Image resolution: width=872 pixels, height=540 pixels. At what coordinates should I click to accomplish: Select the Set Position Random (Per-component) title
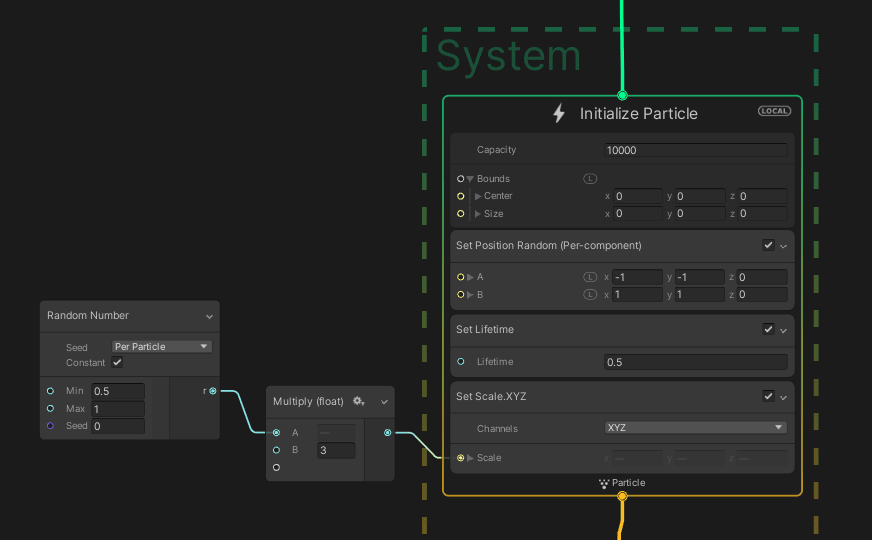(548, 245)
